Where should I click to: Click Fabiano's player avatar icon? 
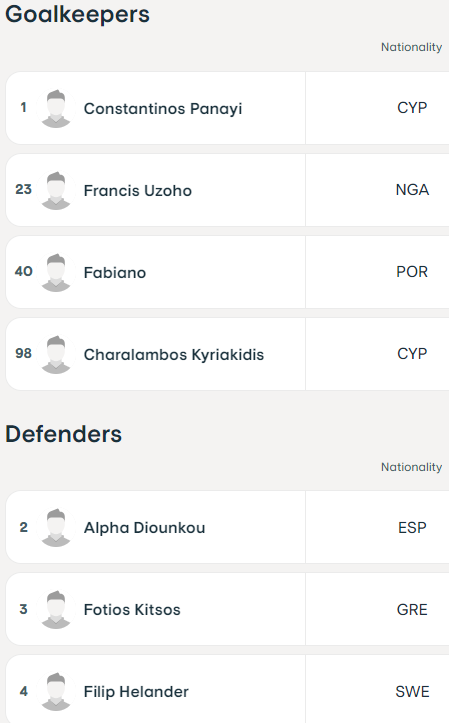(x=56, y=273)
